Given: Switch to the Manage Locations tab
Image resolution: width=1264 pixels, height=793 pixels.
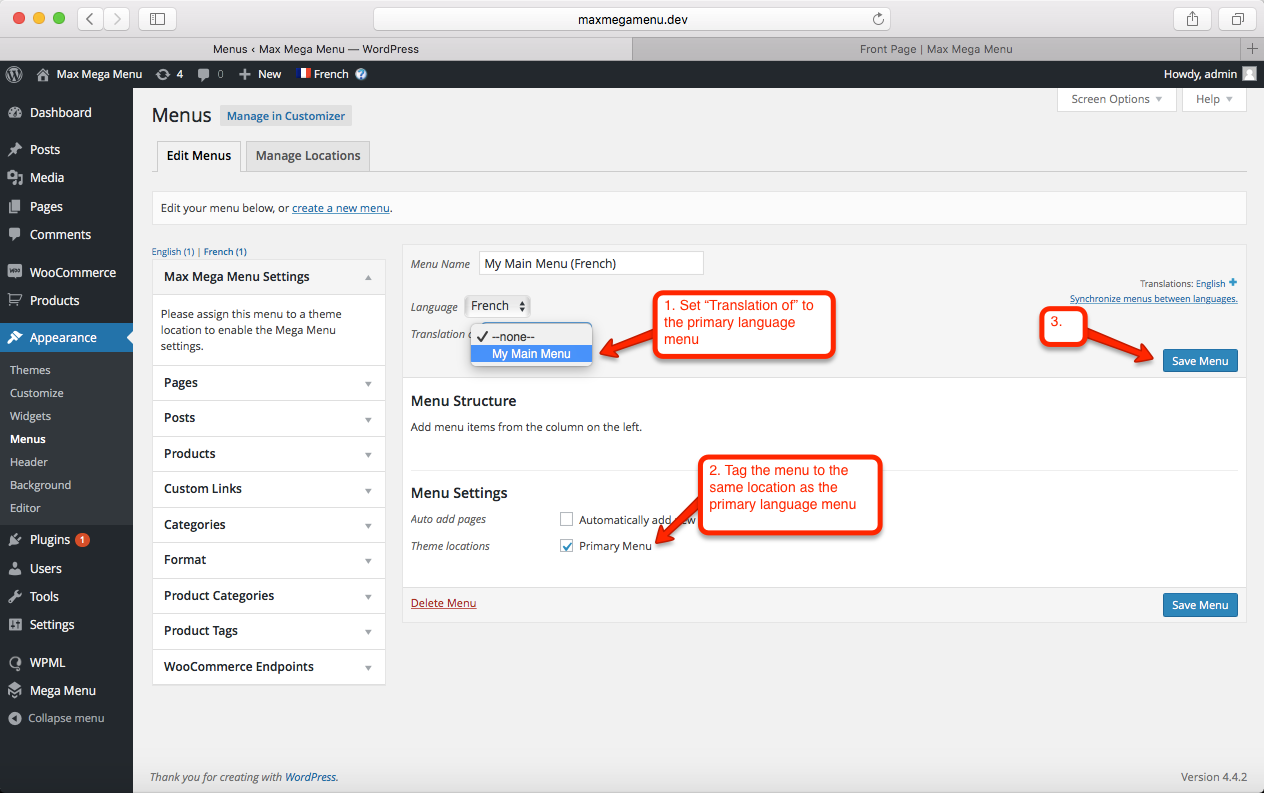Looking at the screenshot, I should coord(308,156).
